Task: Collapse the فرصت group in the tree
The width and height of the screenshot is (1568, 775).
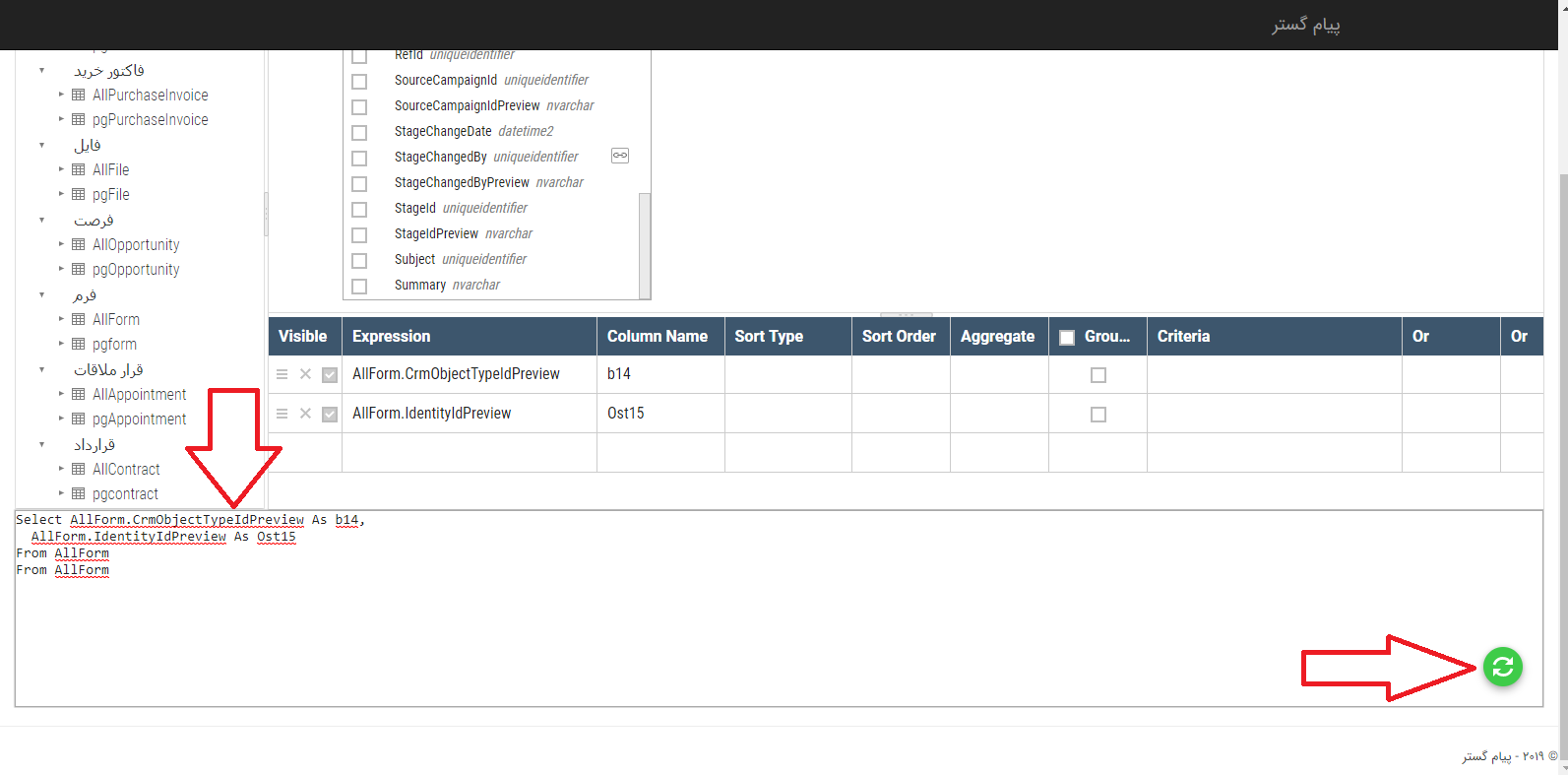Action: (41, 220)
